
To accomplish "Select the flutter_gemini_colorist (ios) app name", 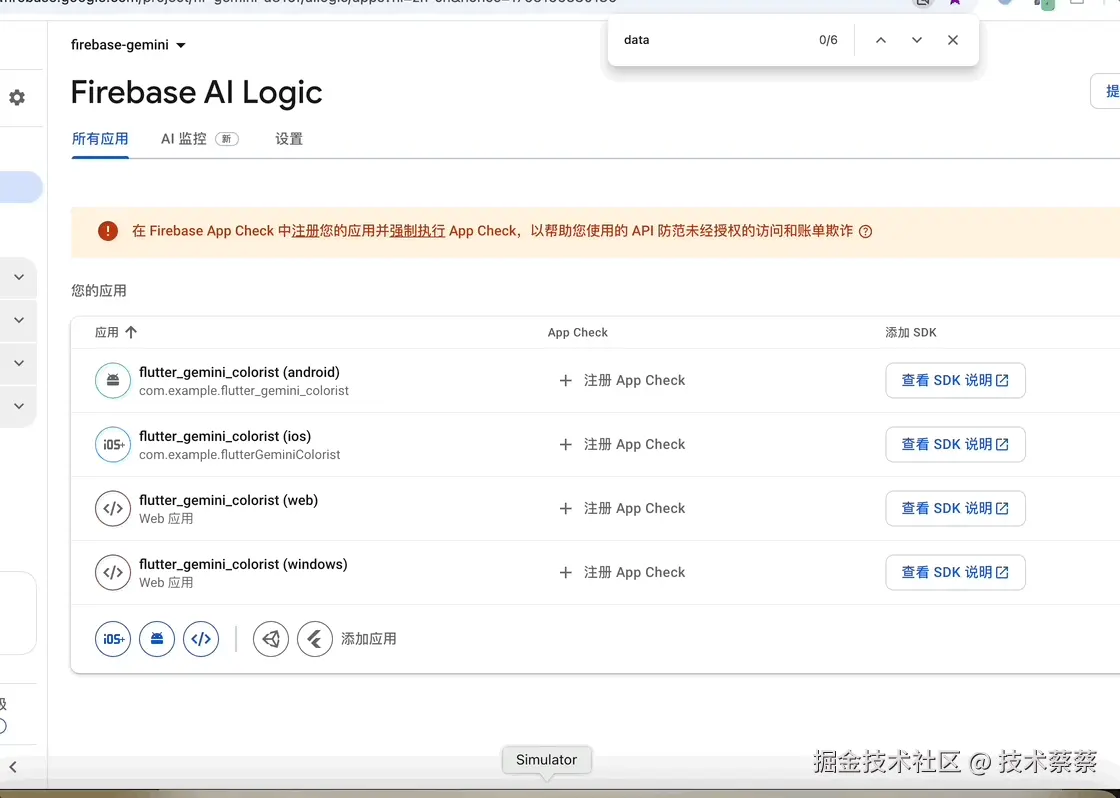I will point(225,437).
